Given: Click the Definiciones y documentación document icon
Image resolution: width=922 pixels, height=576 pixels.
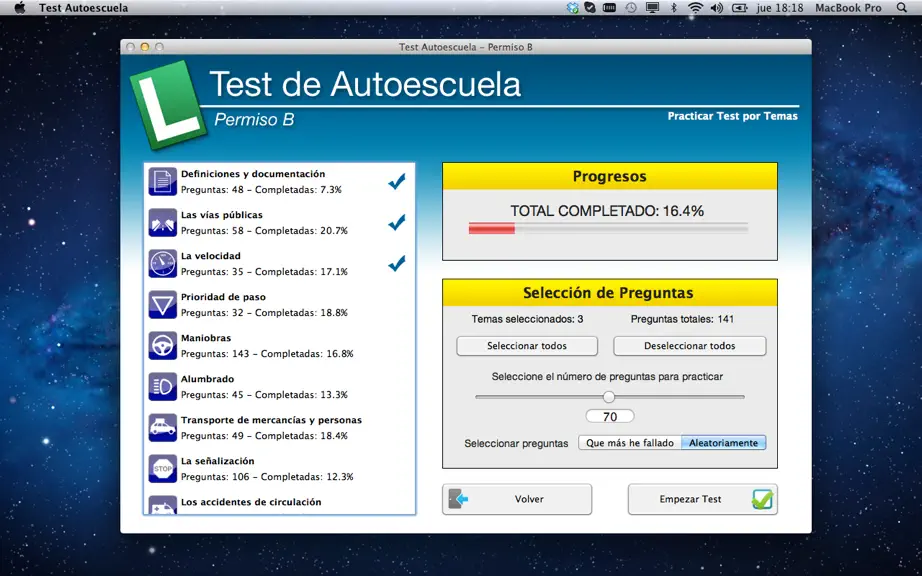Looking at the screenshot, I should (162, 182).
